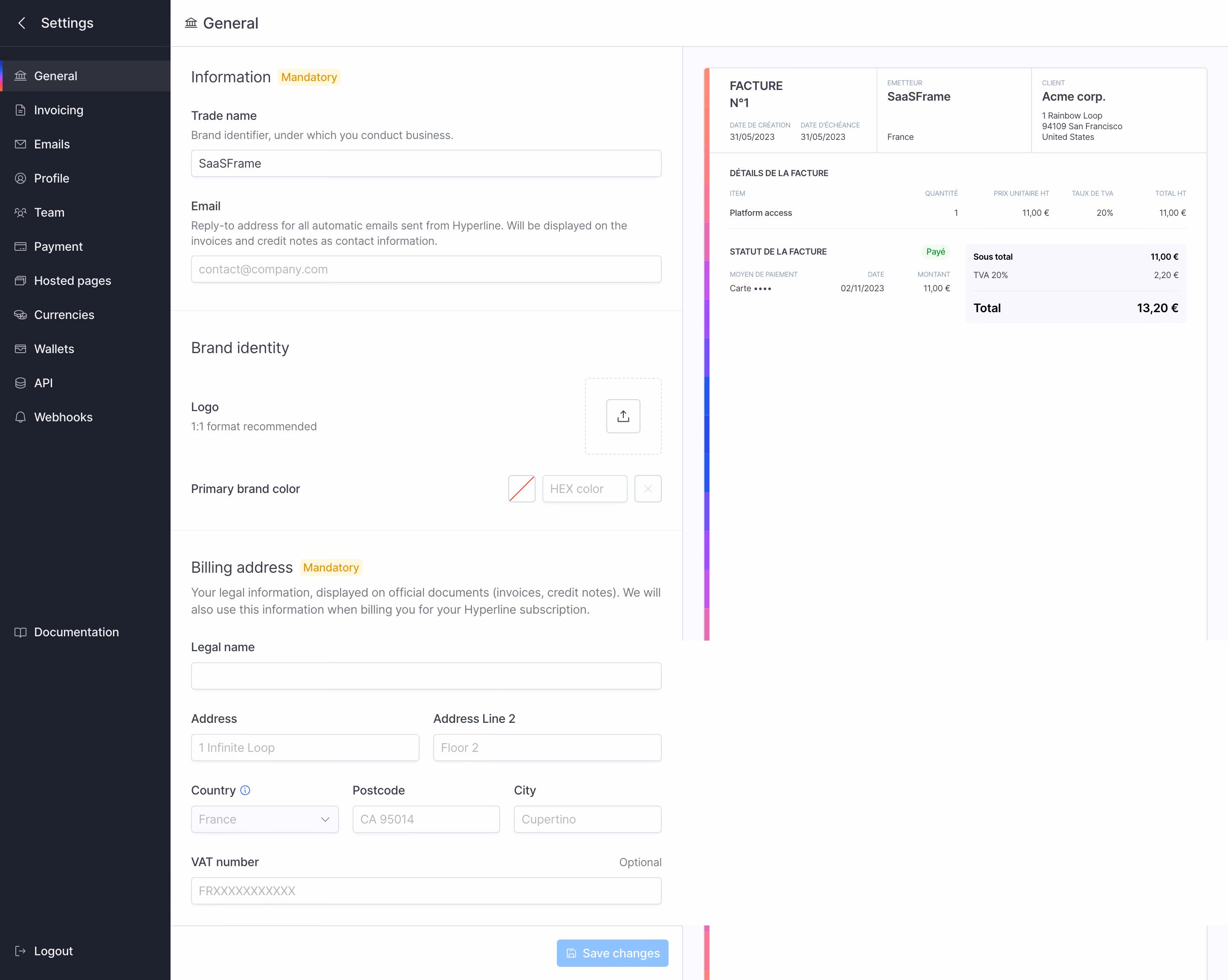Click Logout in the sidebar
This screenshot has width=1228, height=980.
(85, 951)
